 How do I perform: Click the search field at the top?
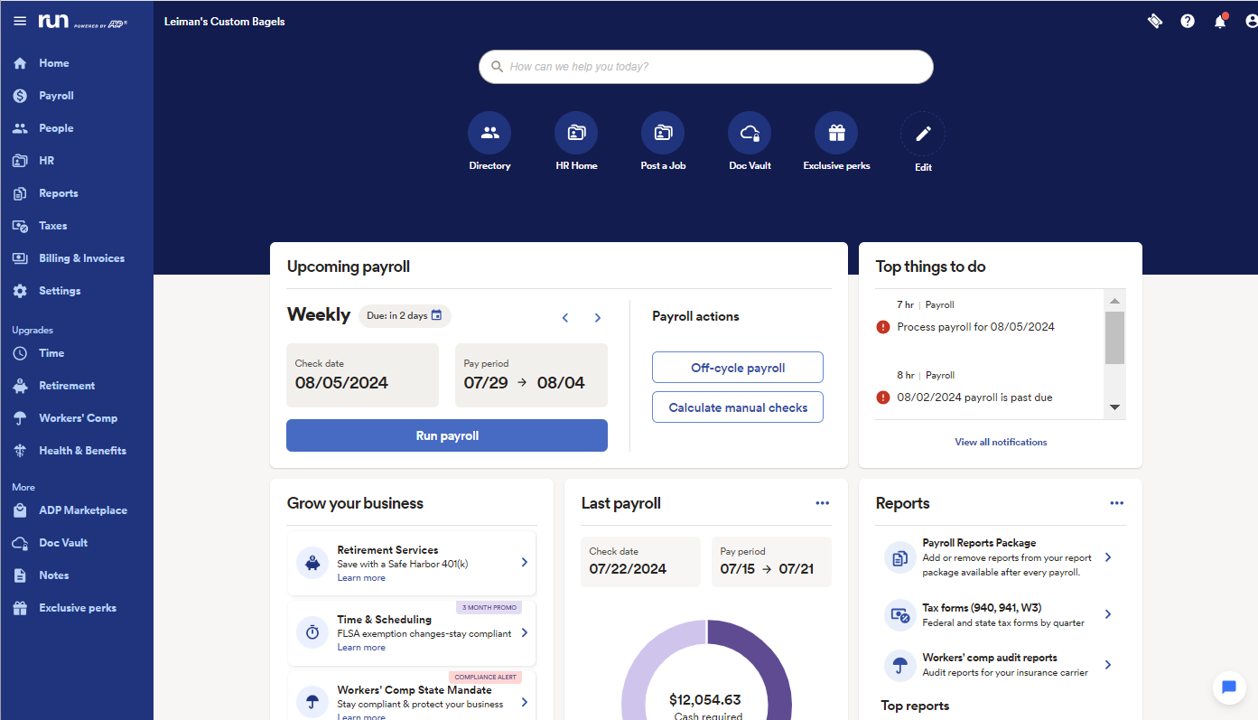click(705, 66)
